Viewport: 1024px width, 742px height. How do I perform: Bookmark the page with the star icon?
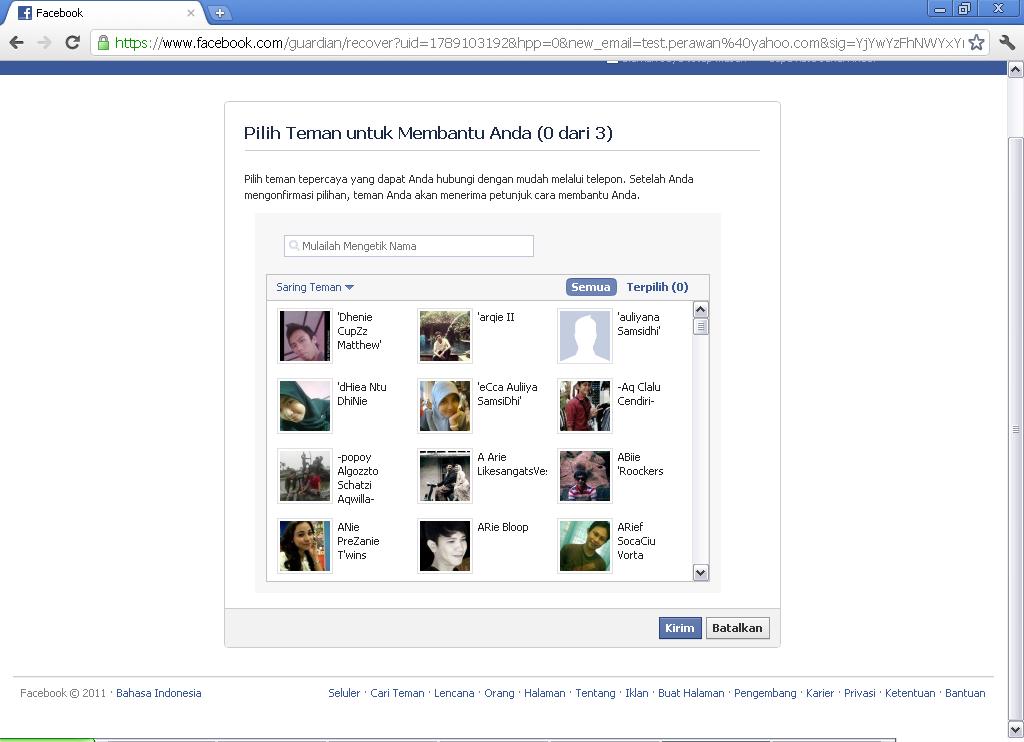(x=976, y=43)
